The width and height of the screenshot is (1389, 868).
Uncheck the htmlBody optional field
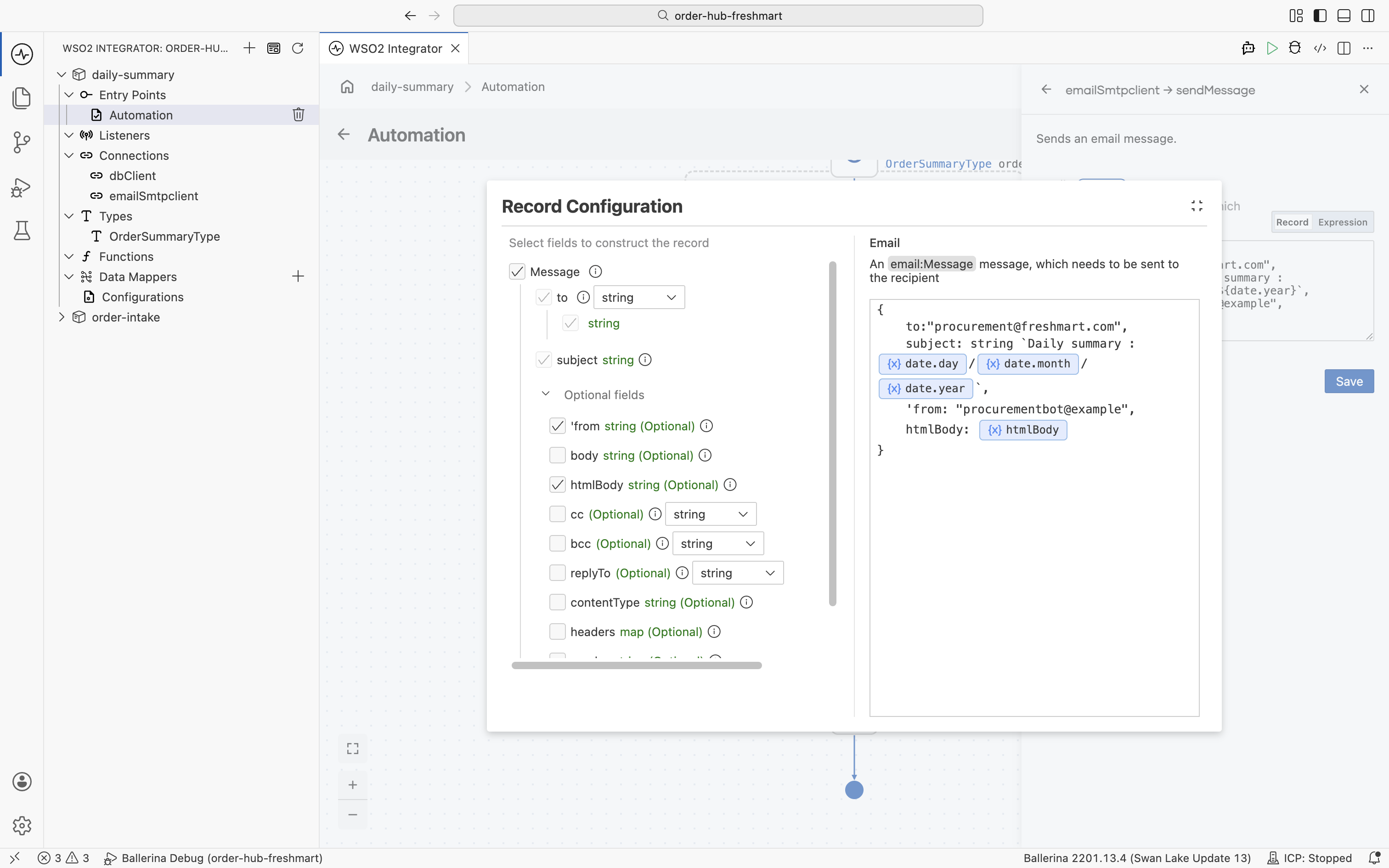coord(557,485)
